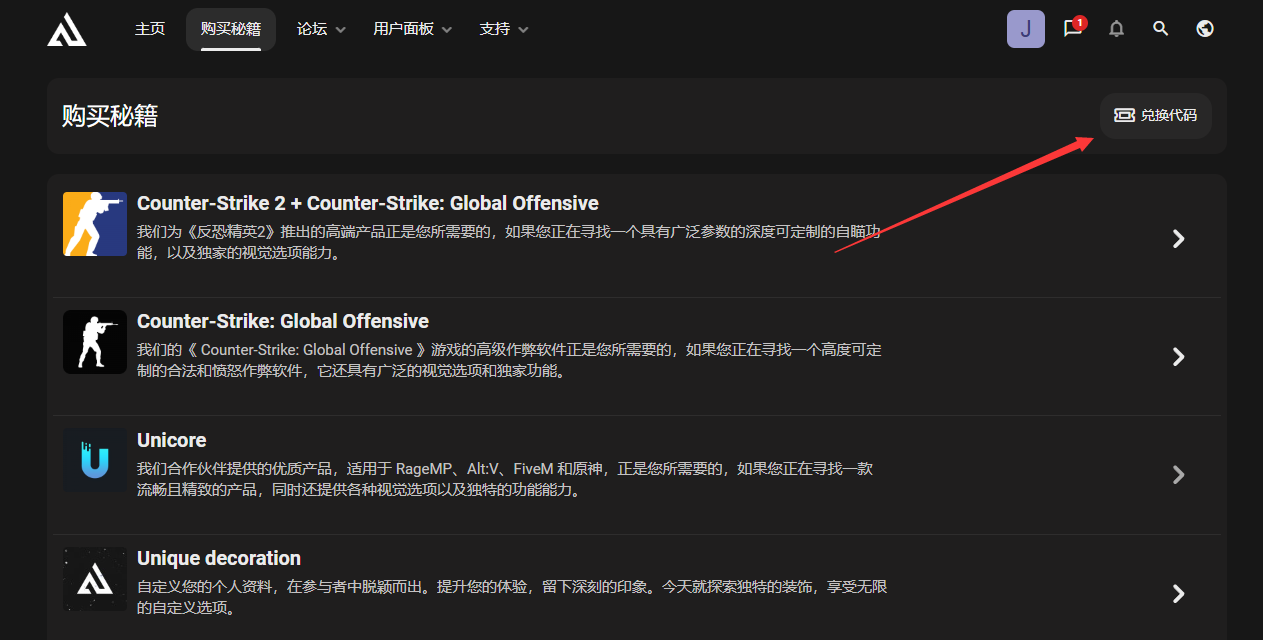Expand the 论坛 dropdown menu

[x=321, y=30]
